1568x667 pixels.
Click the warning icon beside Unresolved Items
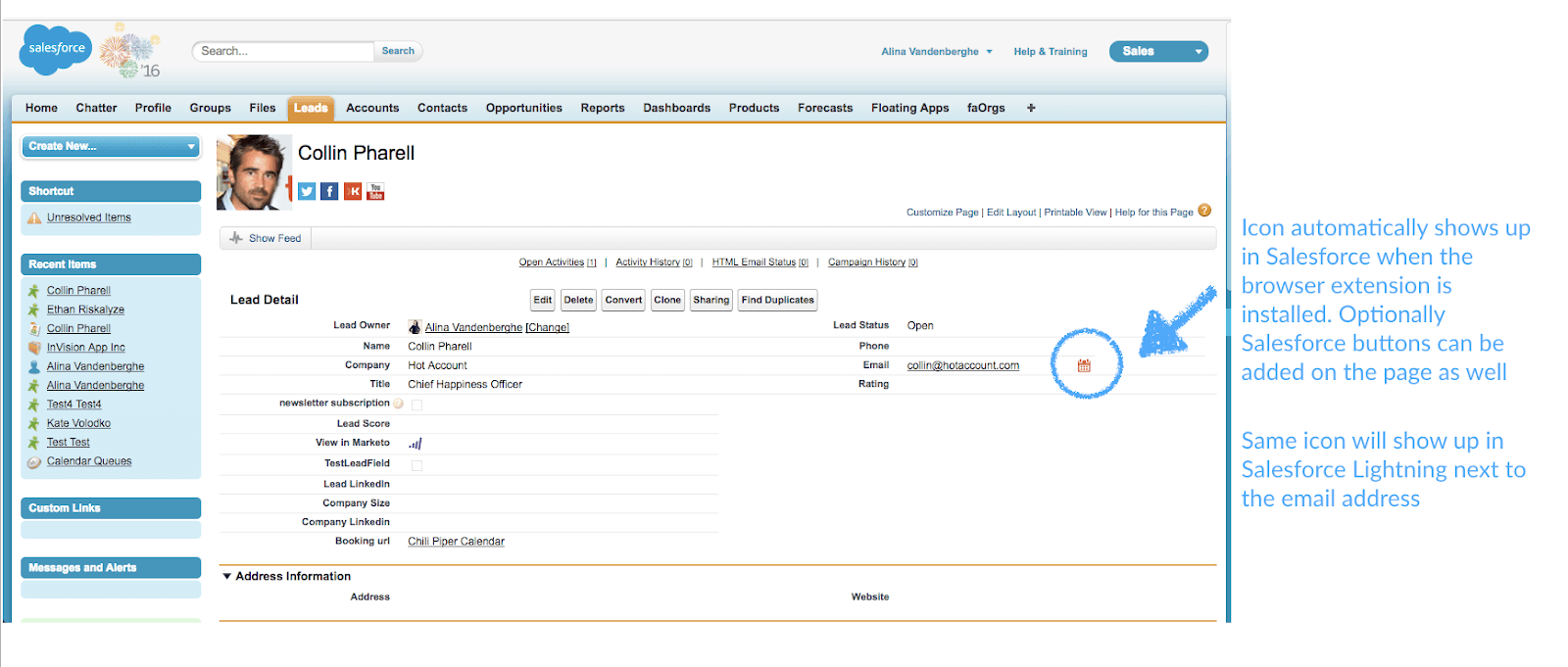point(34,218)
